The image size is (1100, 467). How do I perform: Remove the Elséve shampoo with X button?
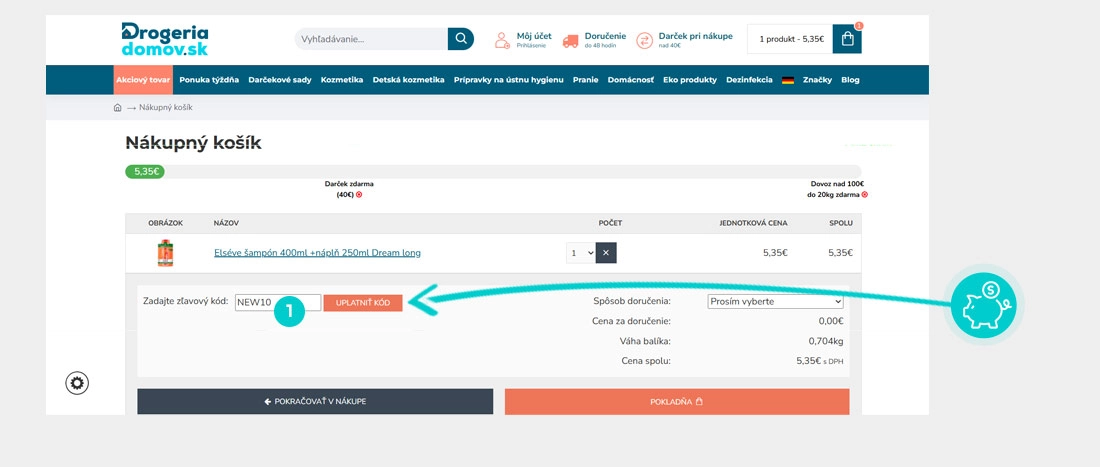(x=606, y=252)
